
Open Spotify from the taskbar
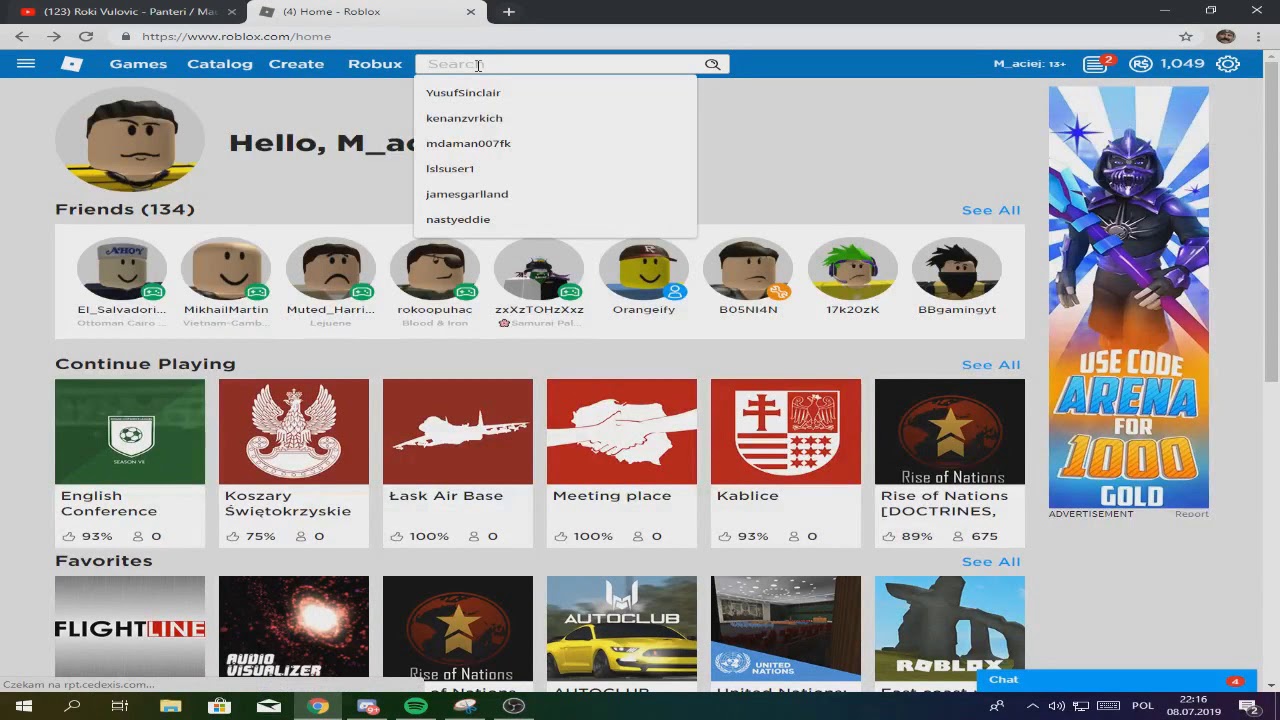click(x=416, y=706)
